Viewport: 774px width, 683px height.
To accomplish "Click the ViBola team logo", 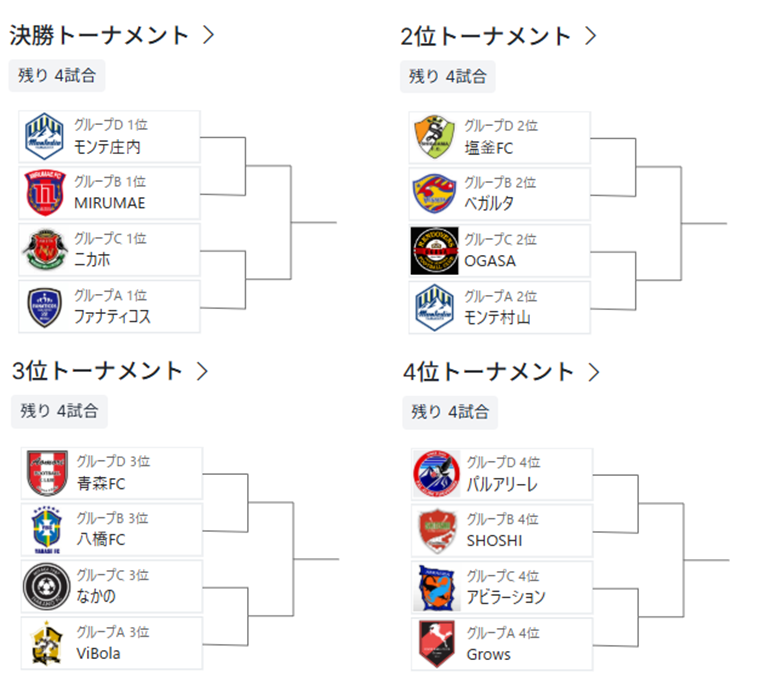I will click(x=46, y=643).
